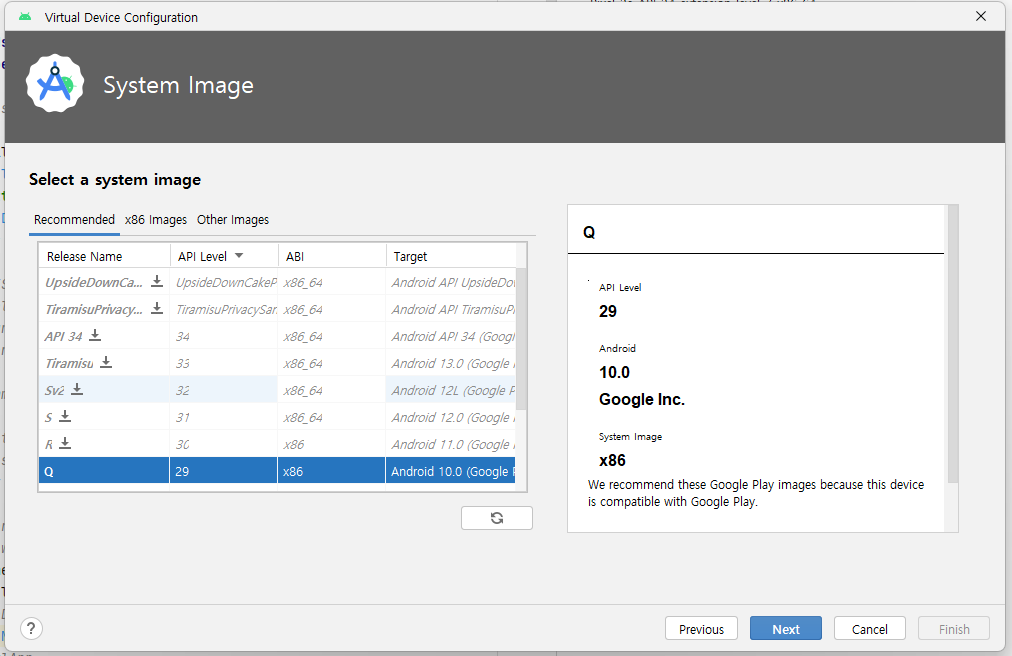Select the Android 12L target cell
This screenshot has width=1012, height=656.
point(451,390)
